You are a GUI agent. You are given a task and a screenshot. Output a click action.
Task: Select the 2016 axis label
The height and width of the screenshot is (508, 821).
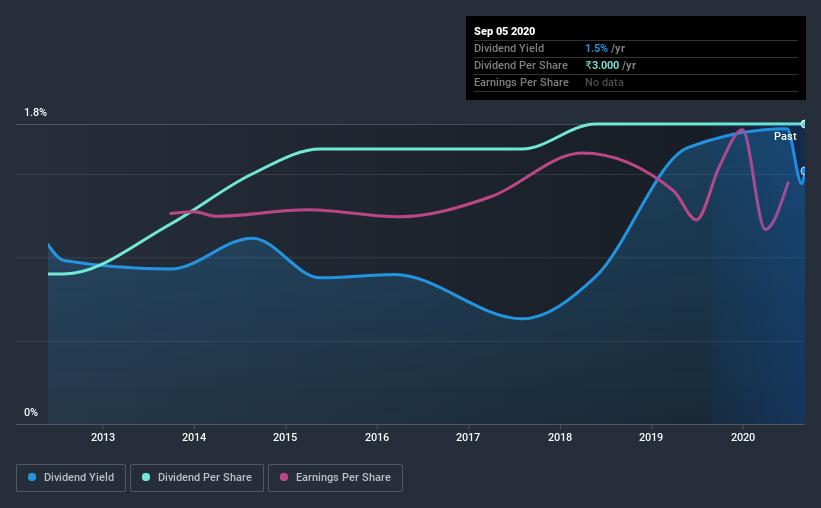(x=377, y=437)
